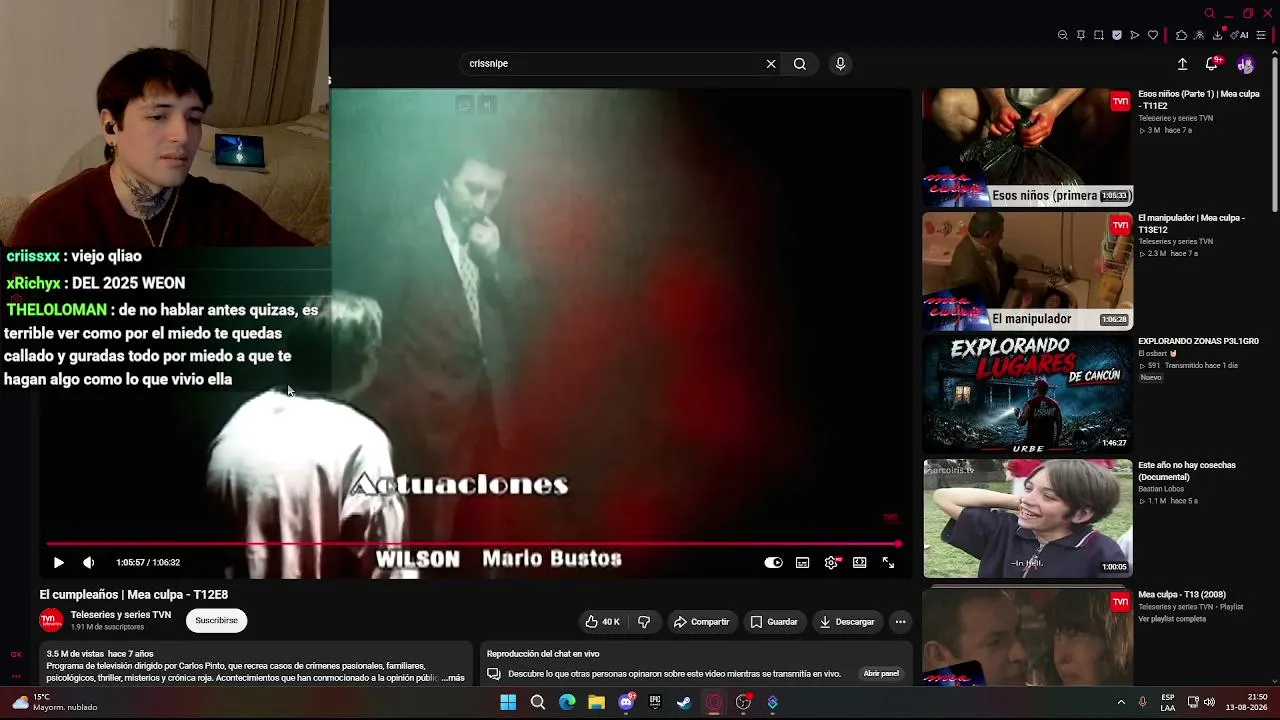Switch to theater mode view
1280x720 pixels.
859,563
